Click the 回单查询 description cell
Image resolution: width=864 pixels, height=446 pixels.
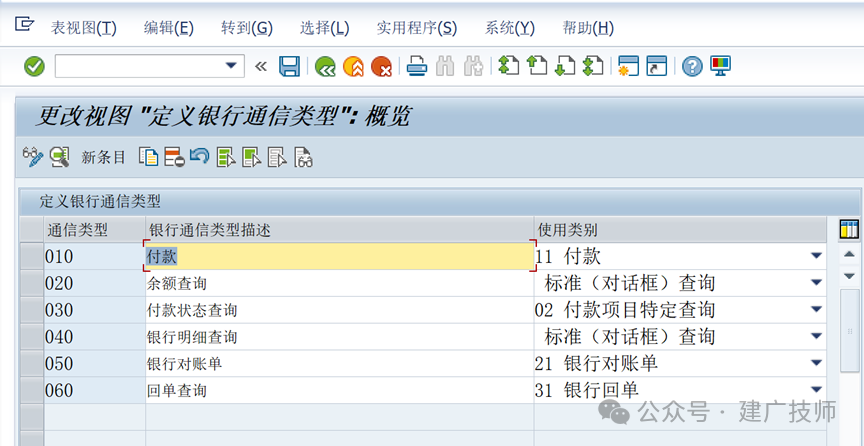coord(339,390)
